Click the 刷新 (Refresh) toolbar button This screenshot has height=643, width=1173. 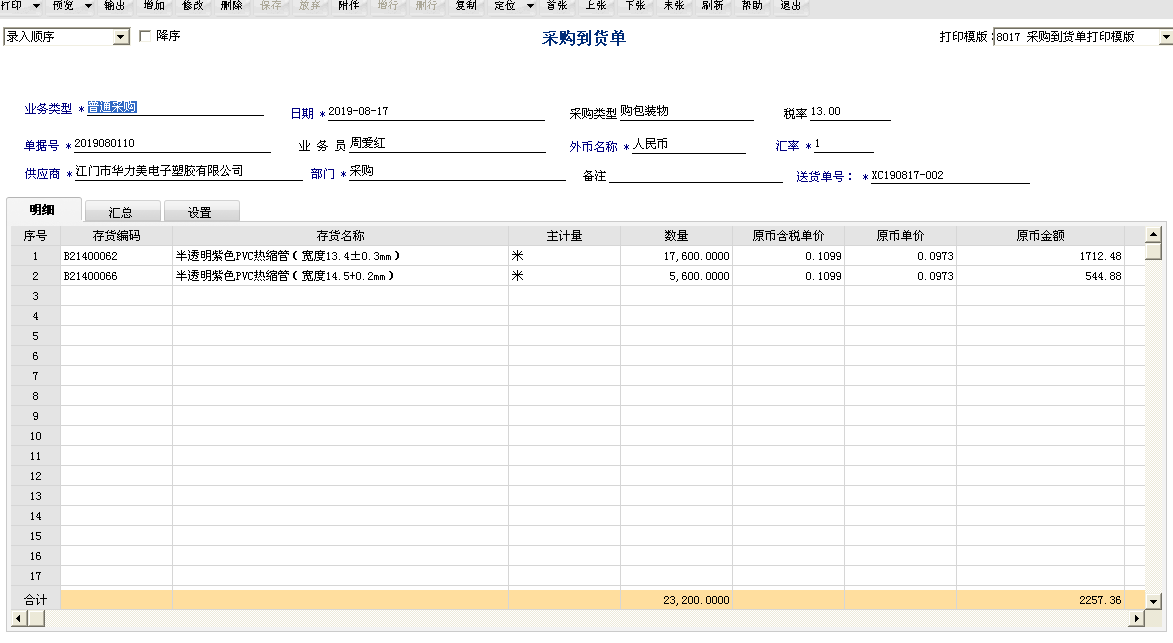[x=712, y=5]
